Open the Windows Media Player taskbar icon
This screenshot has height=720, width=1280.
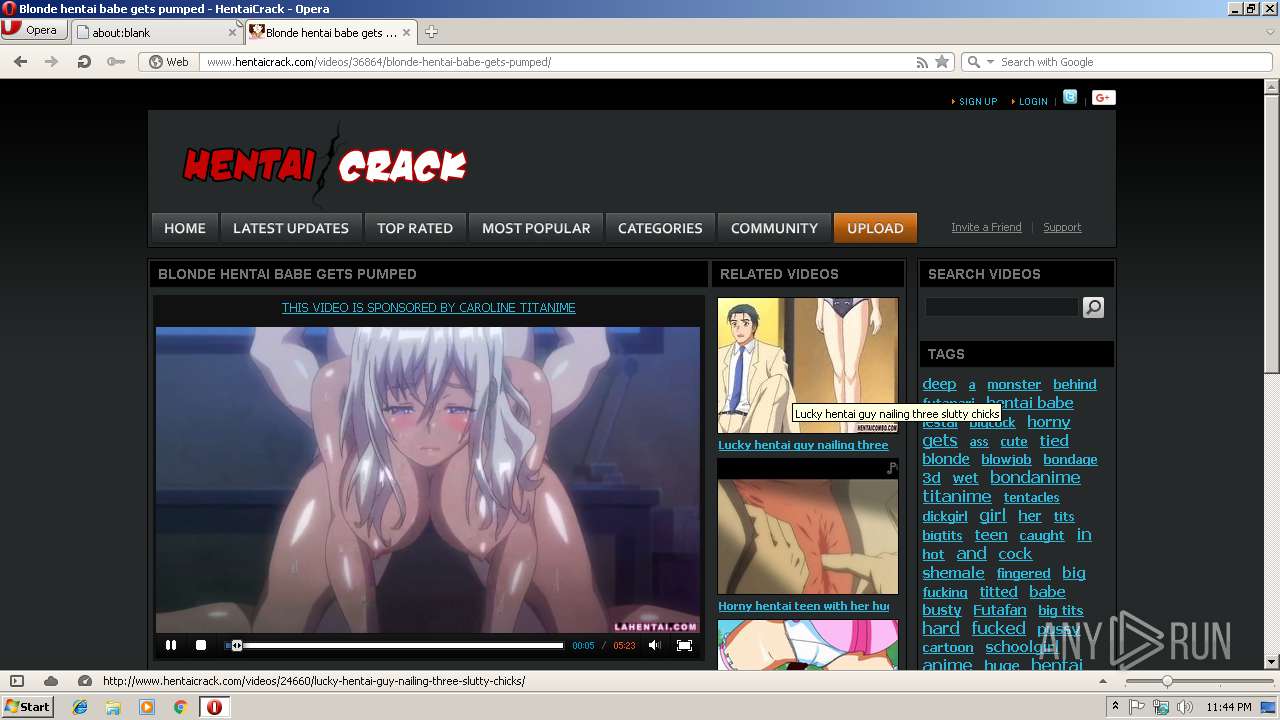tap(147, 707)
